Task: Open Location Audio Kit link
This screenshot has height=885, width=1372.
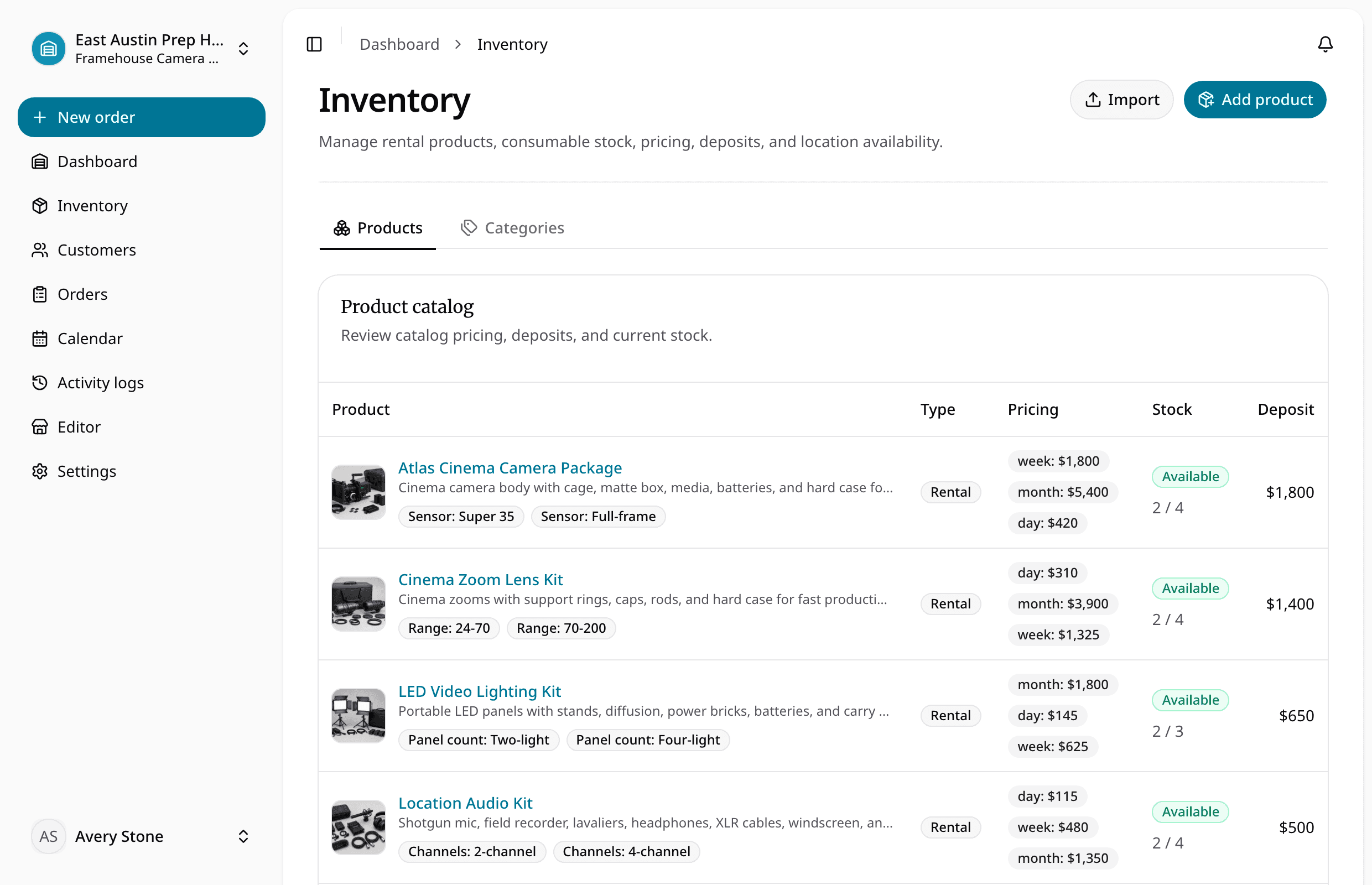Action: pos(466,803)
